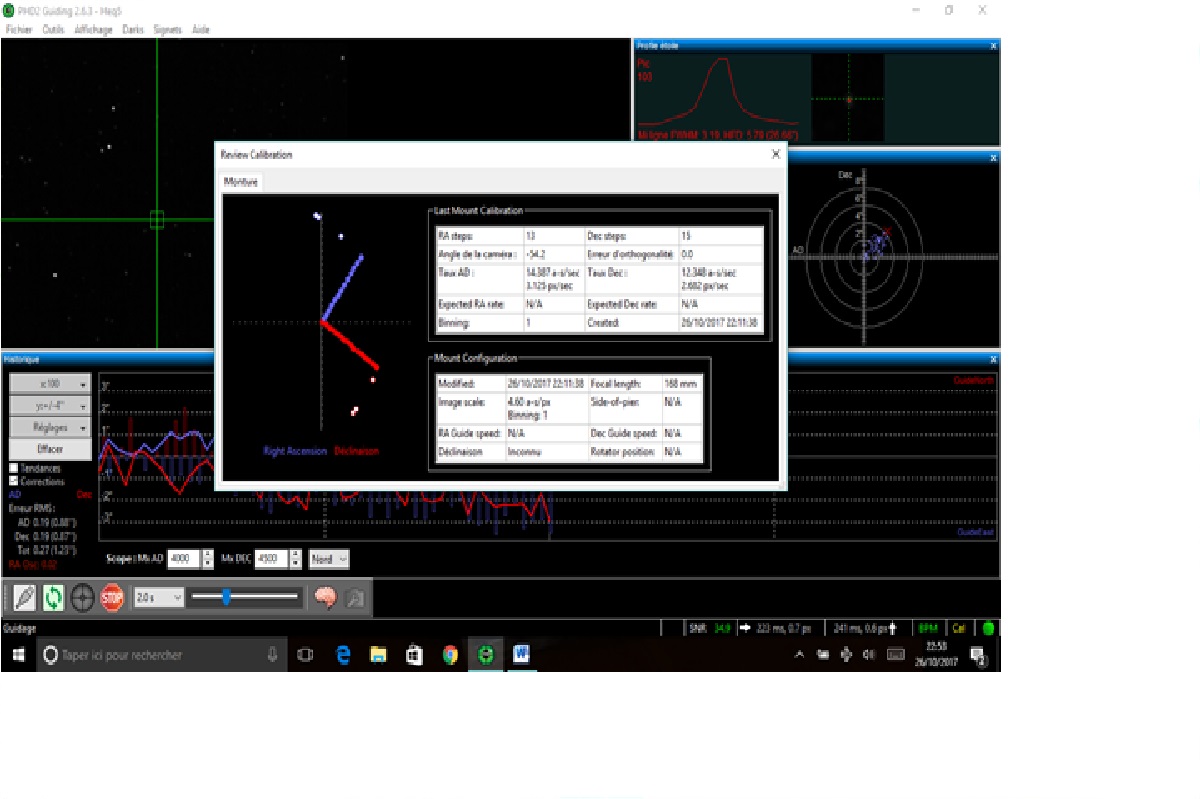
Task: Show hidden system tray icons
Action: [799, 656]
